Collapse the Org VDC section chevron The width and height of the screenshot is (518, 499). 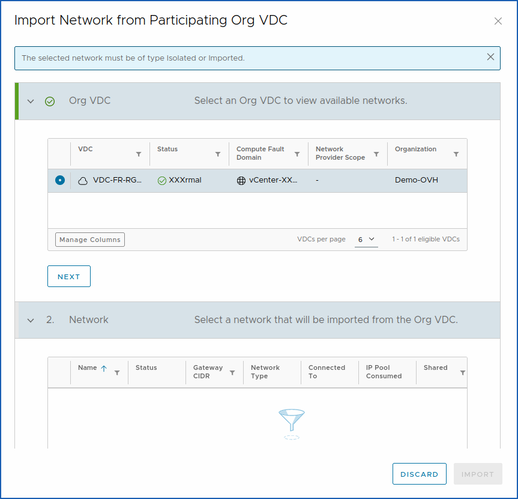pyautogui.click(x=31, y=101)
